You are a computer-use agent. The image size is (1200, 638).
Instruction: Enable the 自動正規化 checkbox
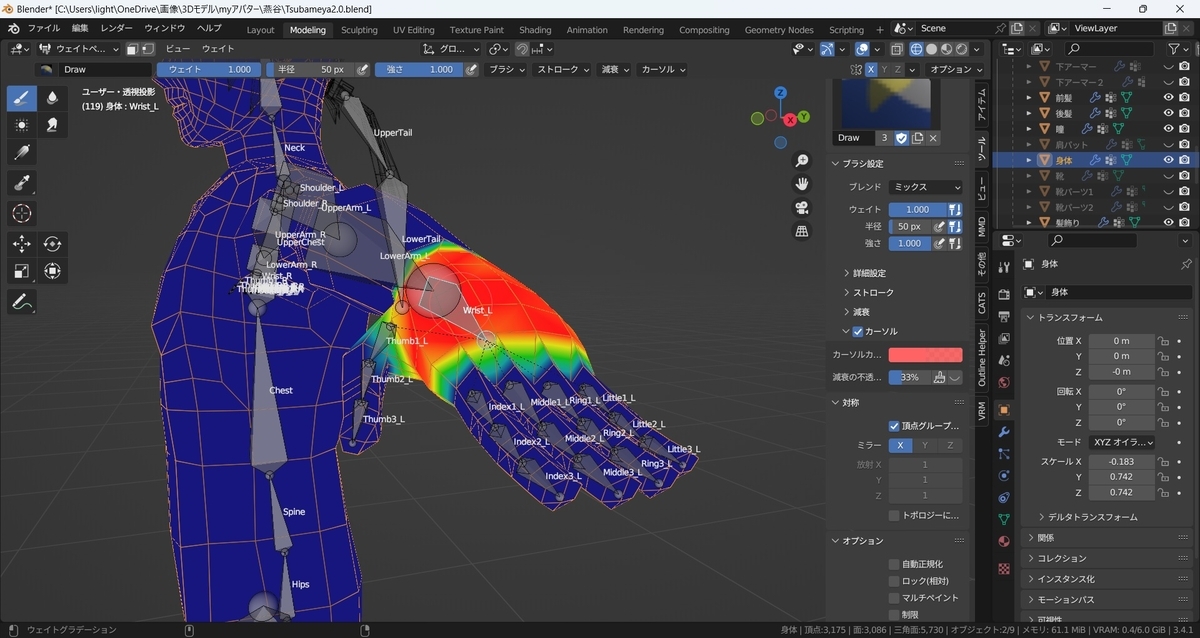[x=894, y=564]
